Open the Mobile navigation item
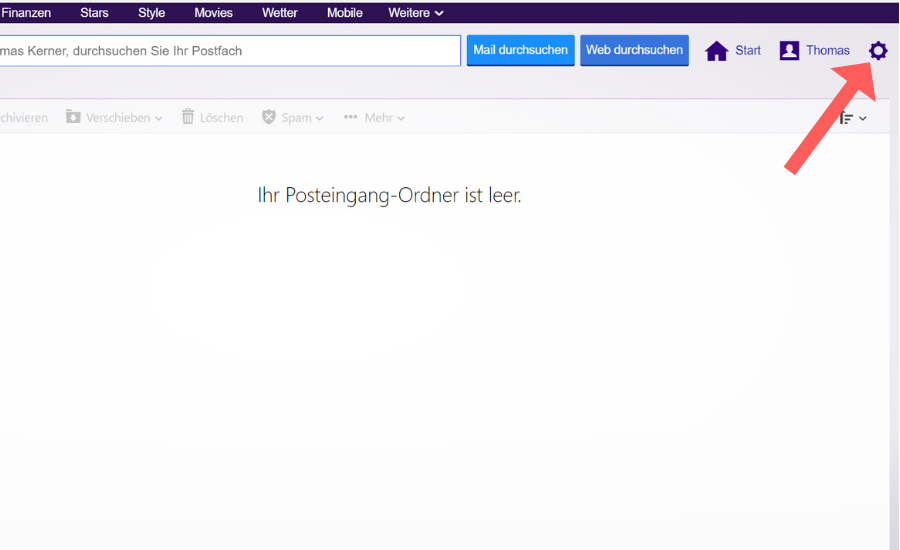The width and height of the screenshot is (900, 550). 344,13
